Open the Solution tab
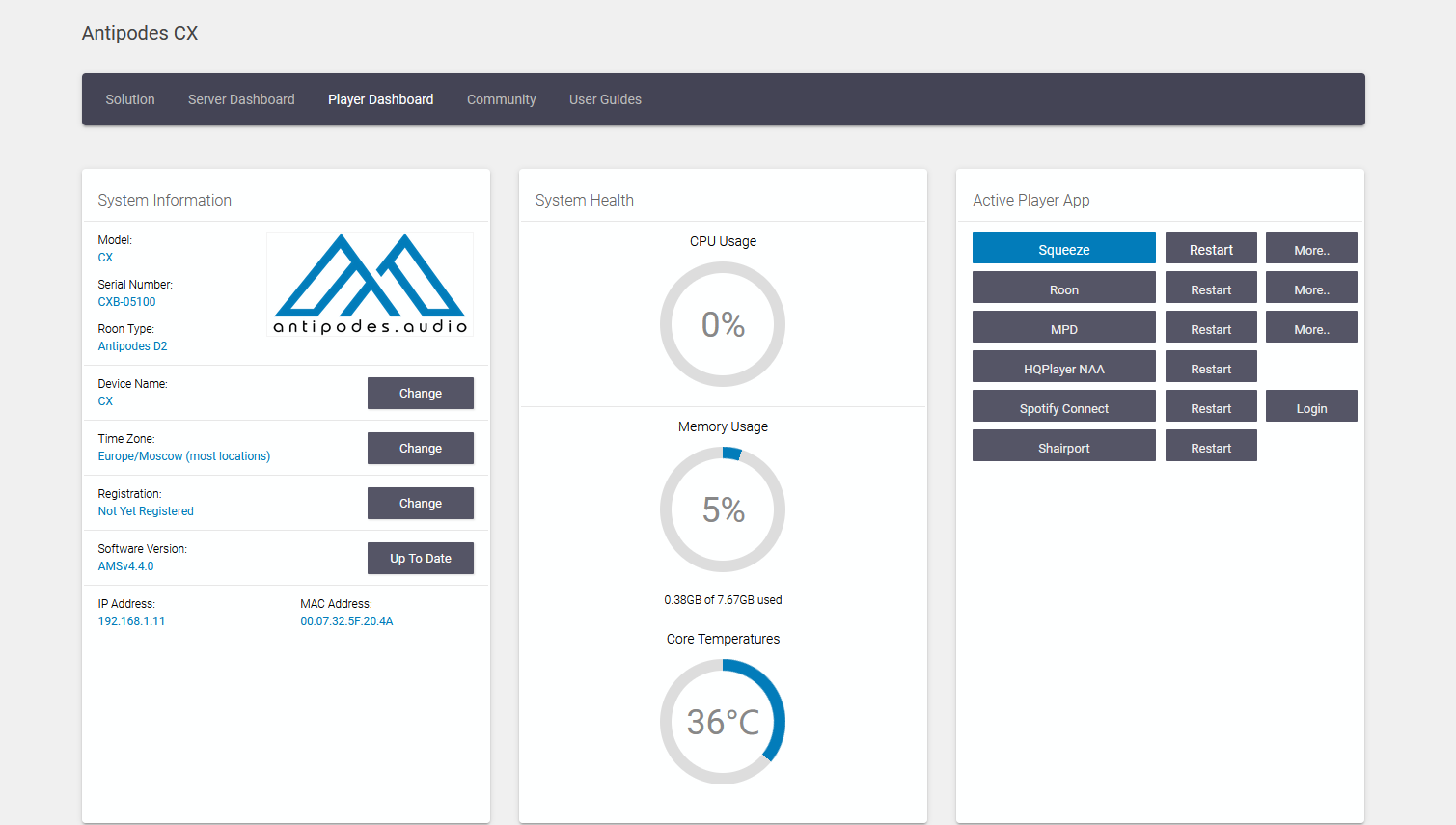Screen dimensions: 1456x825 click(x=130, y=99)
